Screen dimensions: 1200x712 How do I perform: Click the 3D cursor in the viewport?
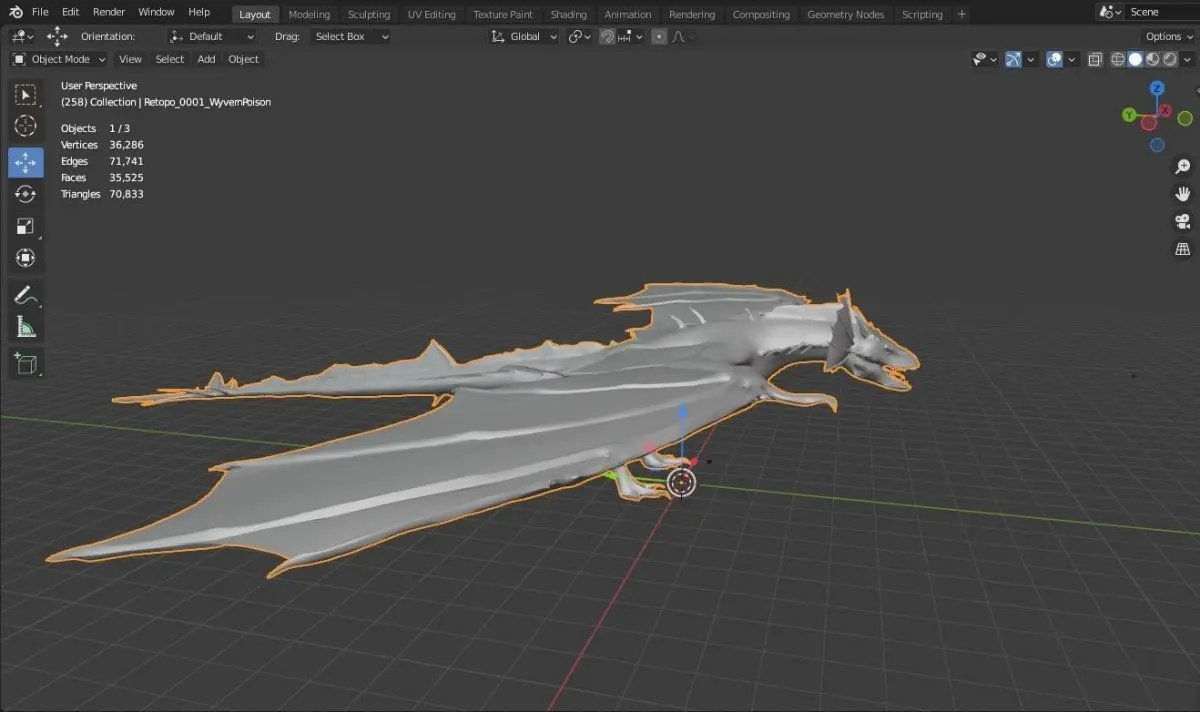682,483
